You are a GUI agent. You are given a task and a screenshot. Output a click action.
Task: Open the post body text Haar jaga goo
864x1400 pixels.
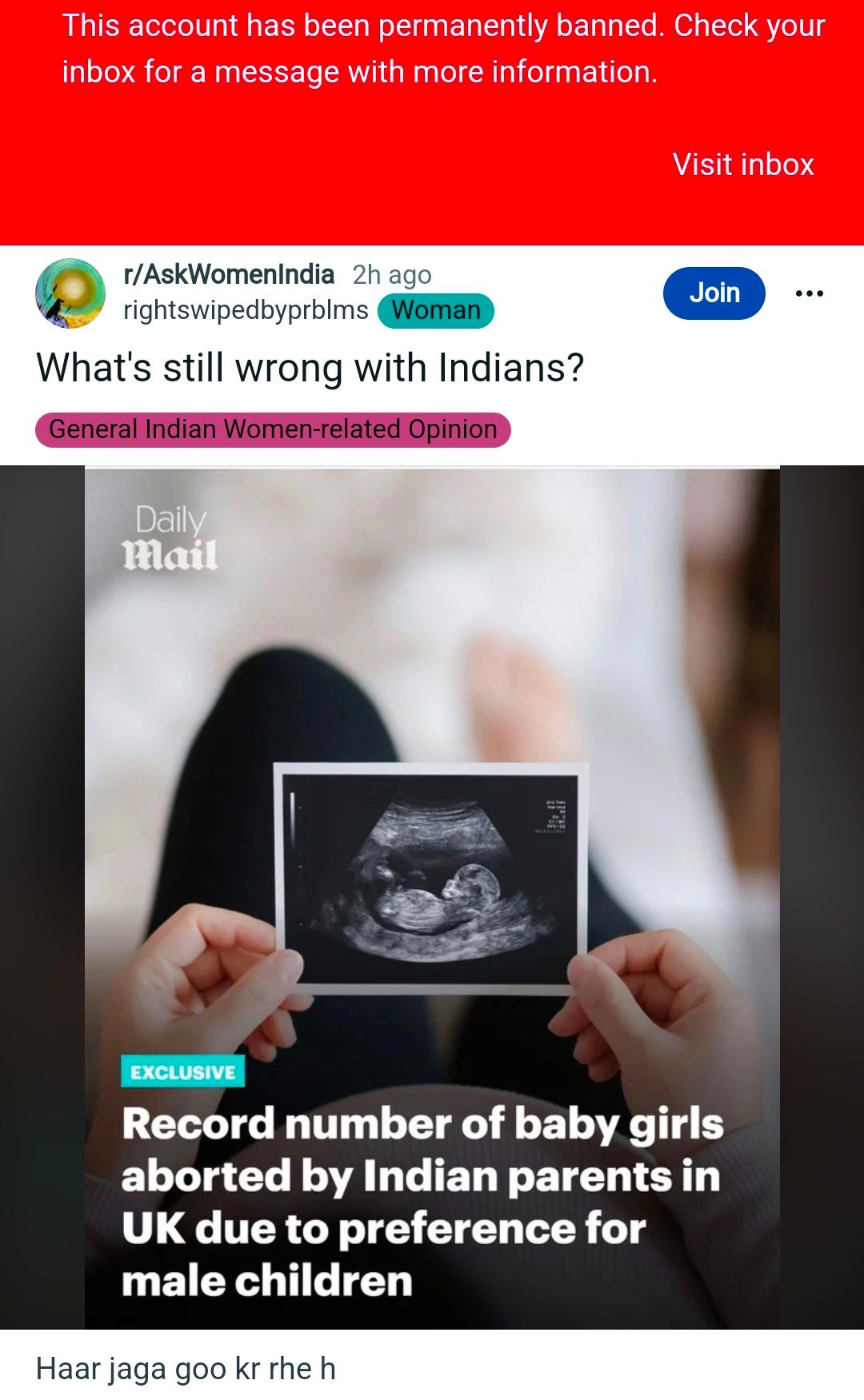click(x=186, y=1369)
